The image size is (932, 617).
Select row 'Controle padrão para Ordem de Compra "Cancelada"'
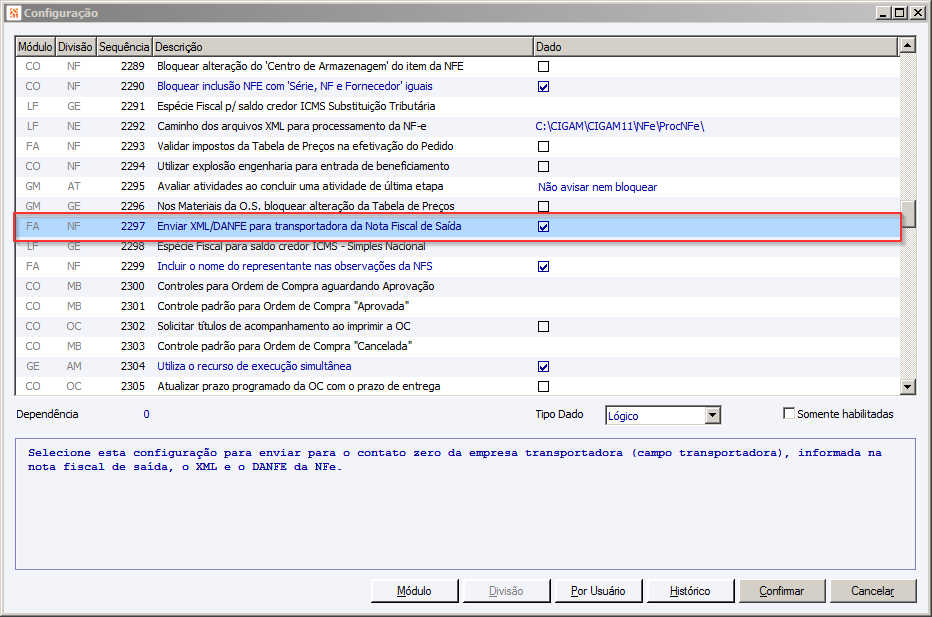pyautogui.click(x=457, y=346)
